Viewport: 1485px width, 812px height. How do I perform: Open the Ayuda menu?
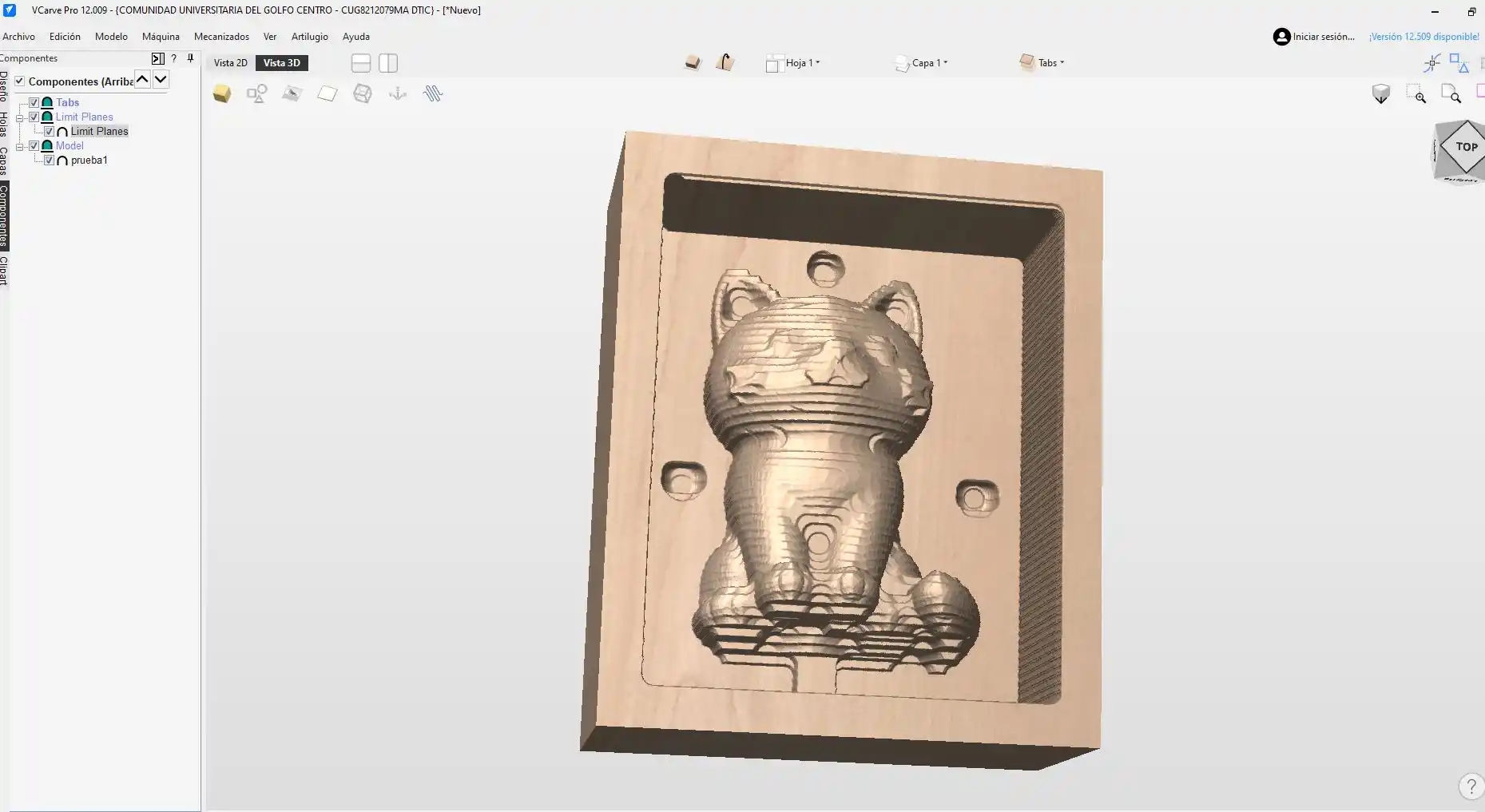coord(356,37)
